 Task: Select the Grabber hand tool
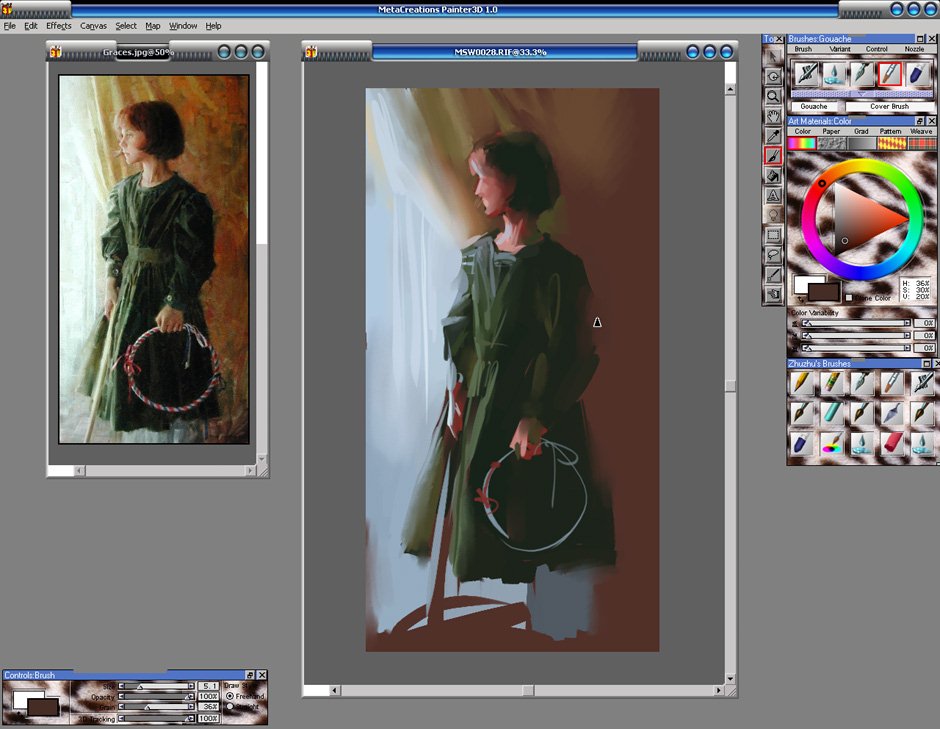tap(773, 116)
